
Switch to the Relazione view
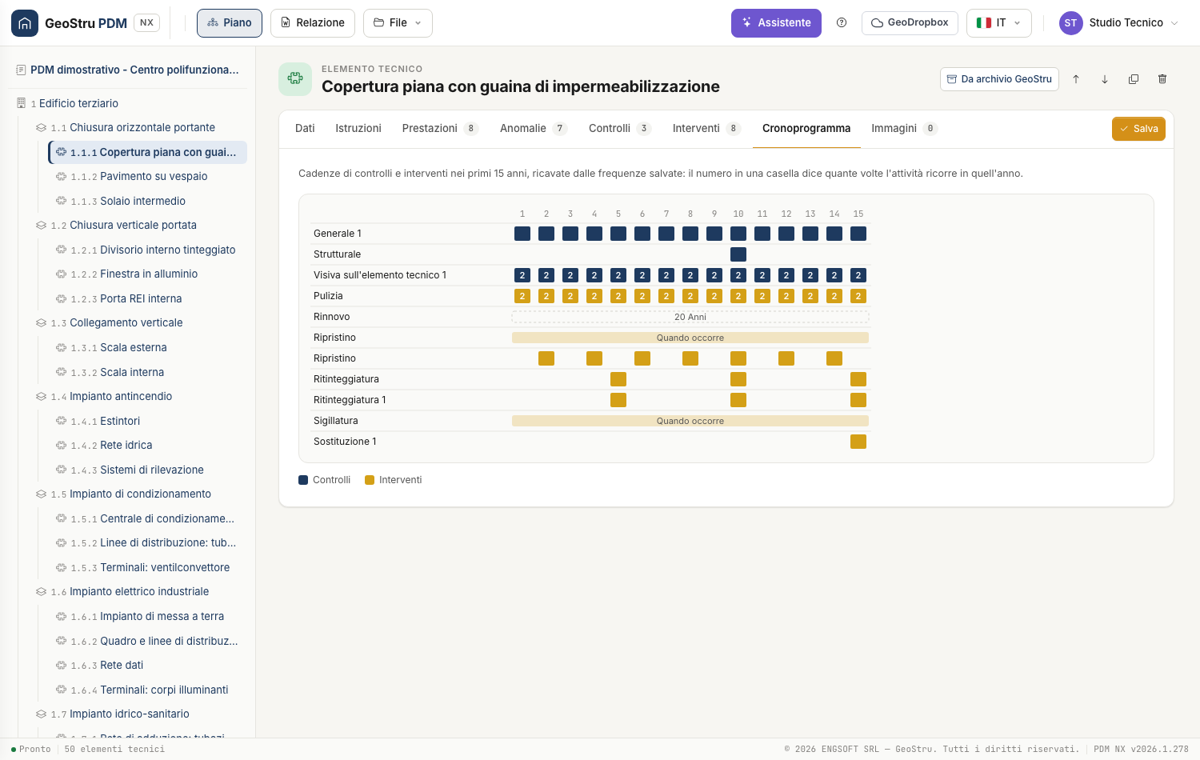(x=313, y=23)
